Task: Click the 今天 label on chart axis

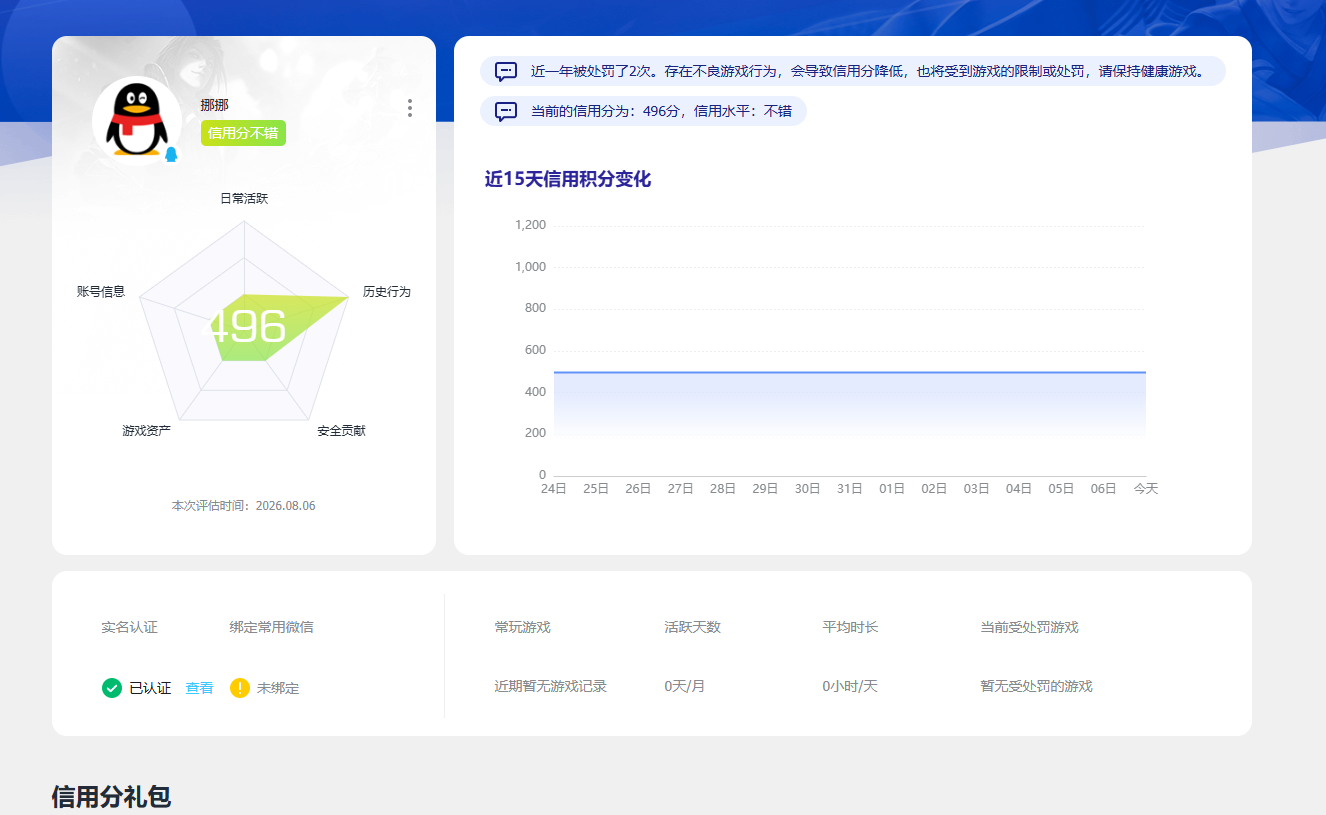Action: [x=1145, y=489]
